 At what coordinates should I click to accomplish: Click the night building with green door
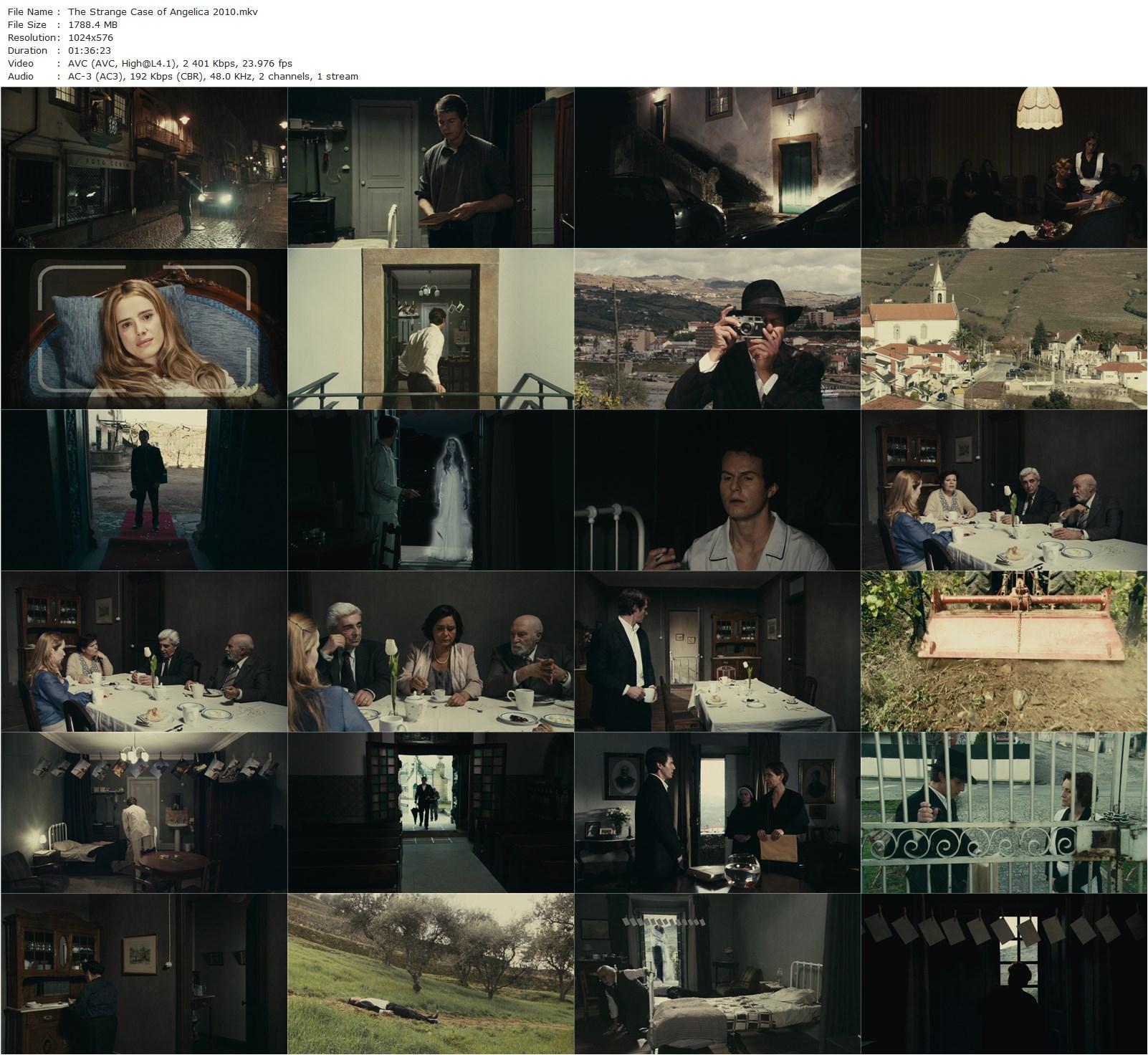pos(717,168)
